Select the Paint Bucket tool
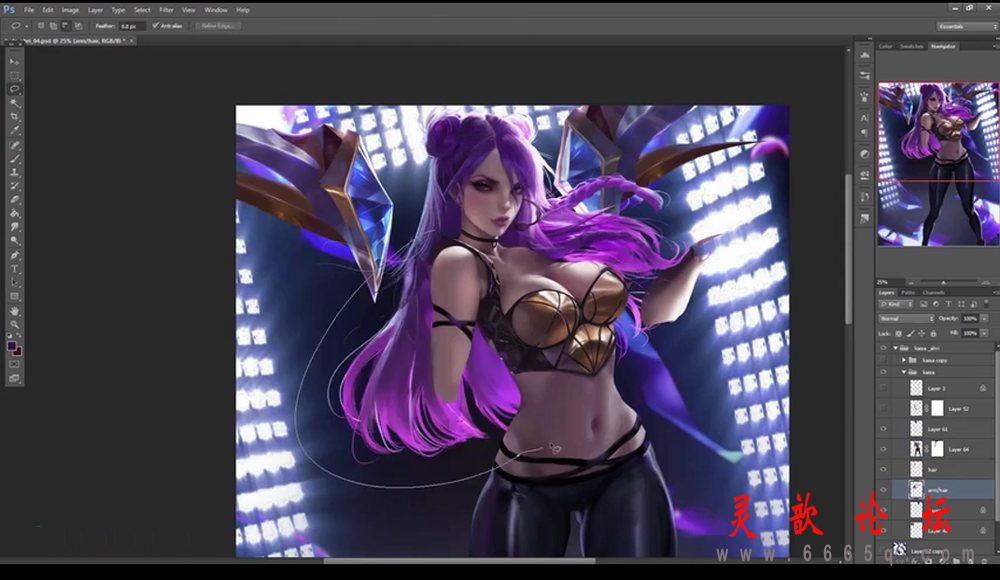 click(x=14, y=213)
